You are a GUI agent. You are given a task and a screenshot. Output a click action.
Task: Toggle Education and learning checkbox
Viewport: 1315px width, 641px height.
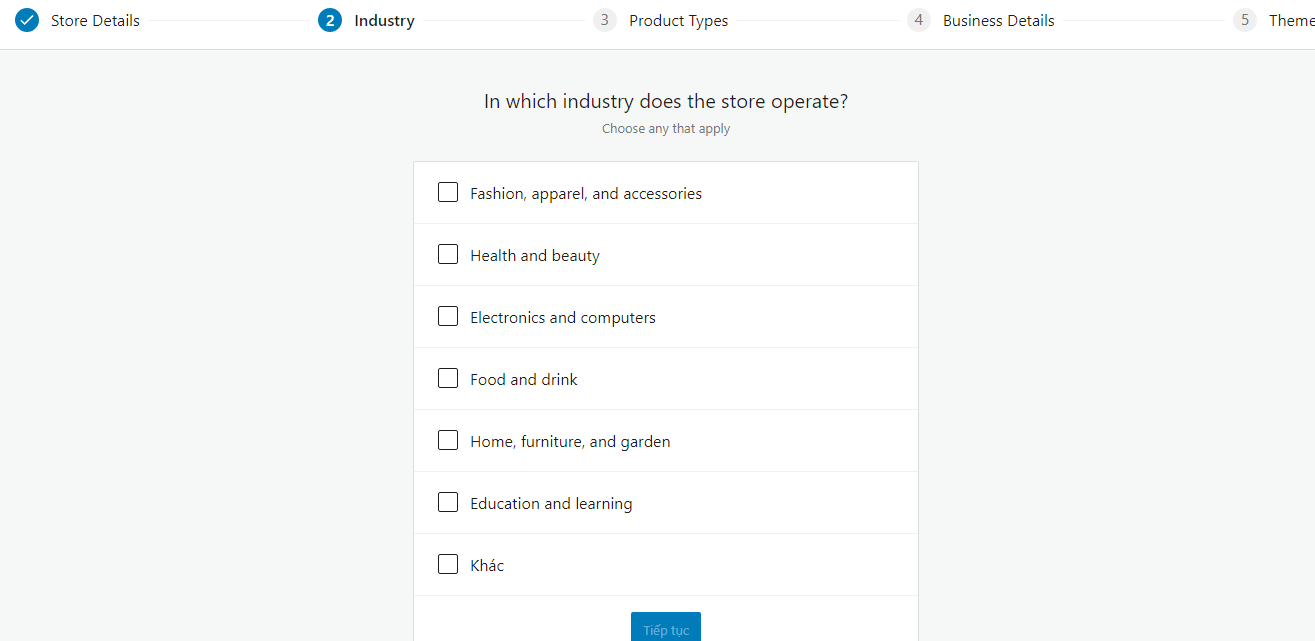pyautogui.click(x=448, y=502)
